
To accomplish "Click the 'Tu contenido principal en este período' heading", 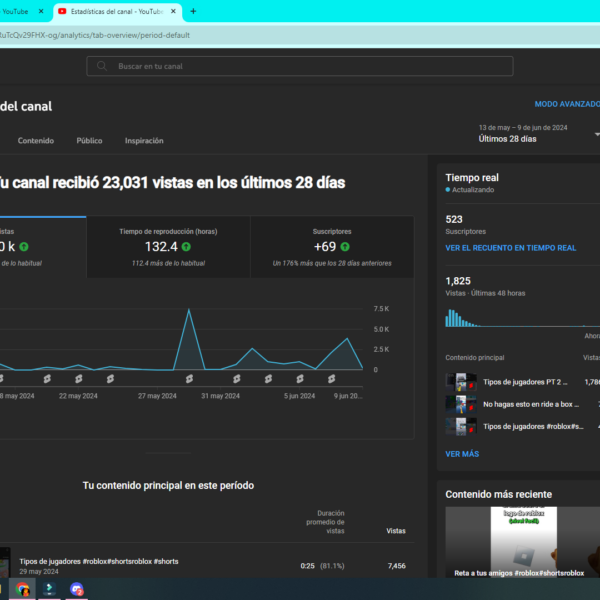I will [x=168, y=485].
